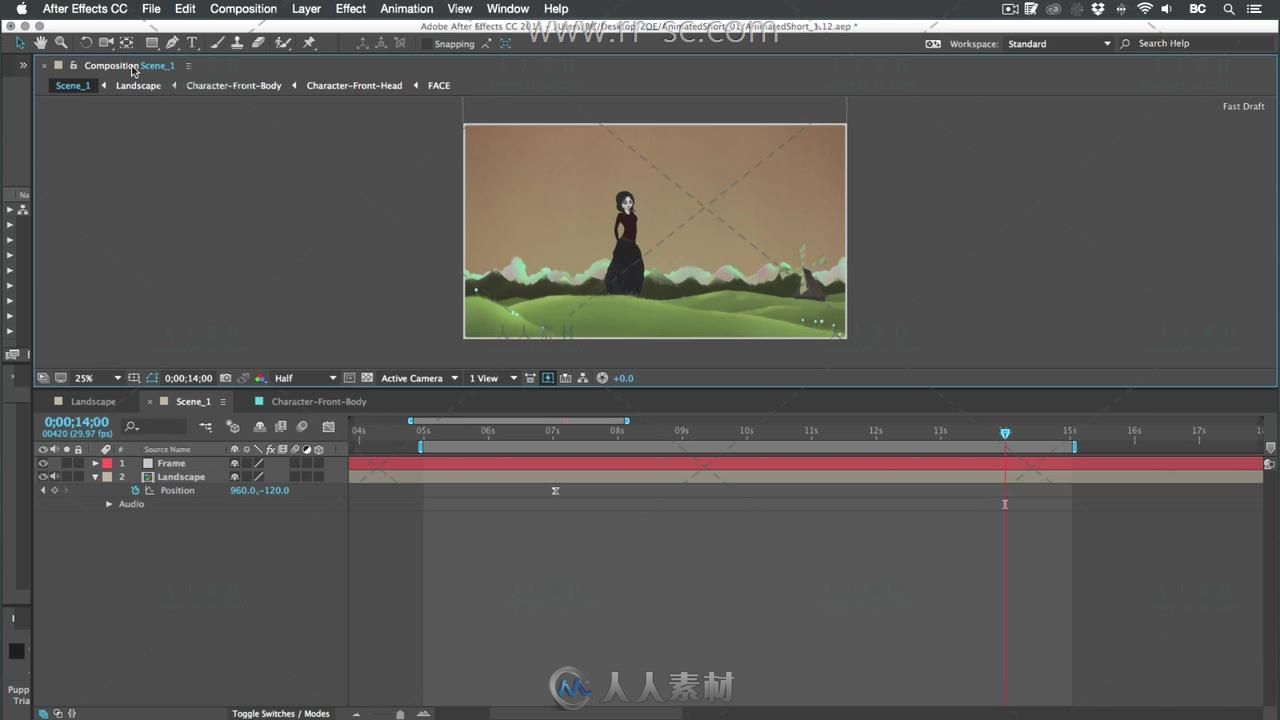Open Composition Mini-Flowchart in timeline
Image resolution: width=1280 pixels, height=720 pixels.
click(x=205, y=427)
